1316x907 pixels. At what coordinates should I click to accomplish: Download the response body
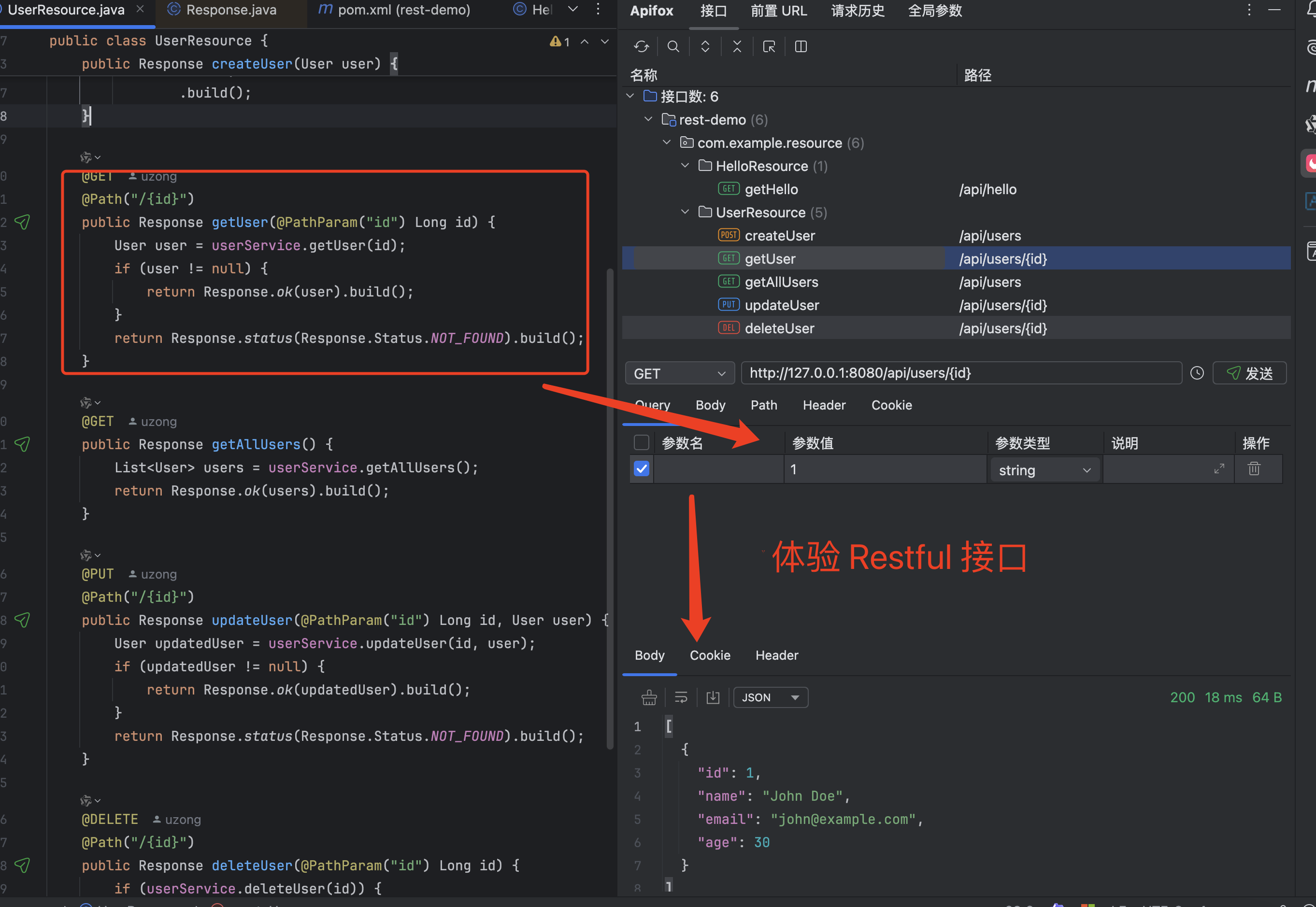point(713,697)
